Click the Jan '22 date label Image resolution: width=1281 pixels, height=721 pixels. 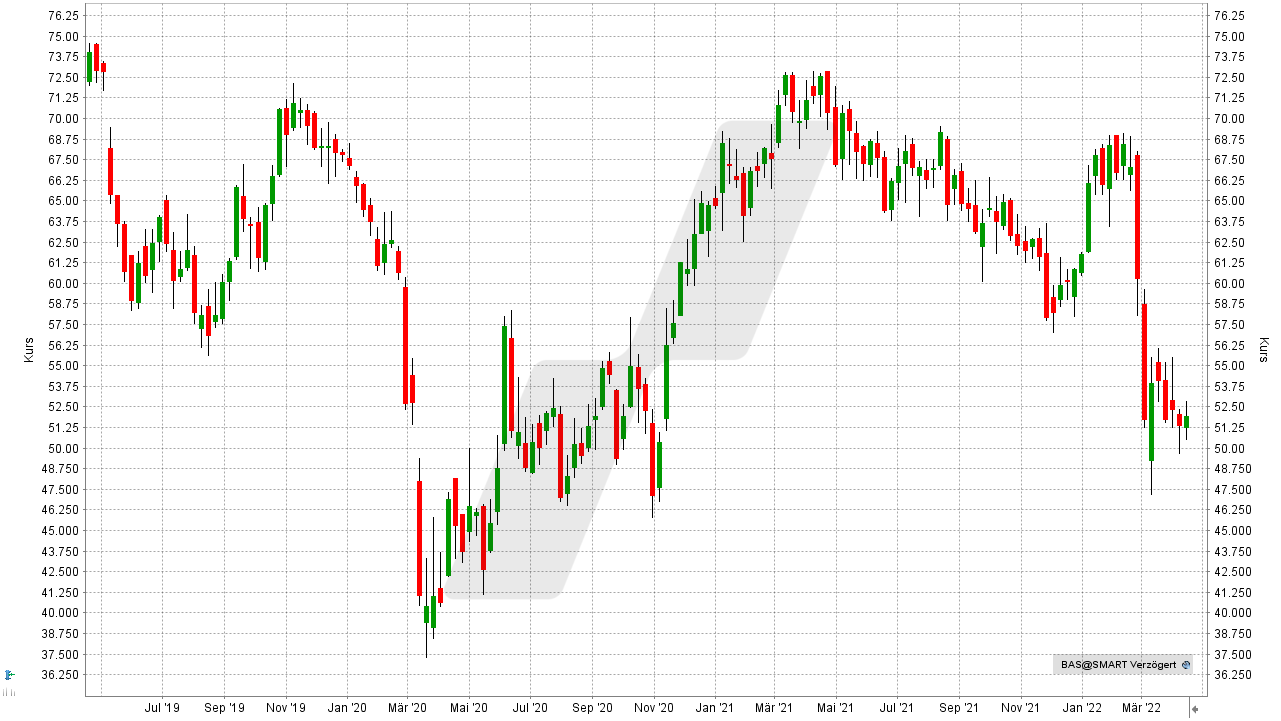pyautogui.click(x=1081, y=708)
